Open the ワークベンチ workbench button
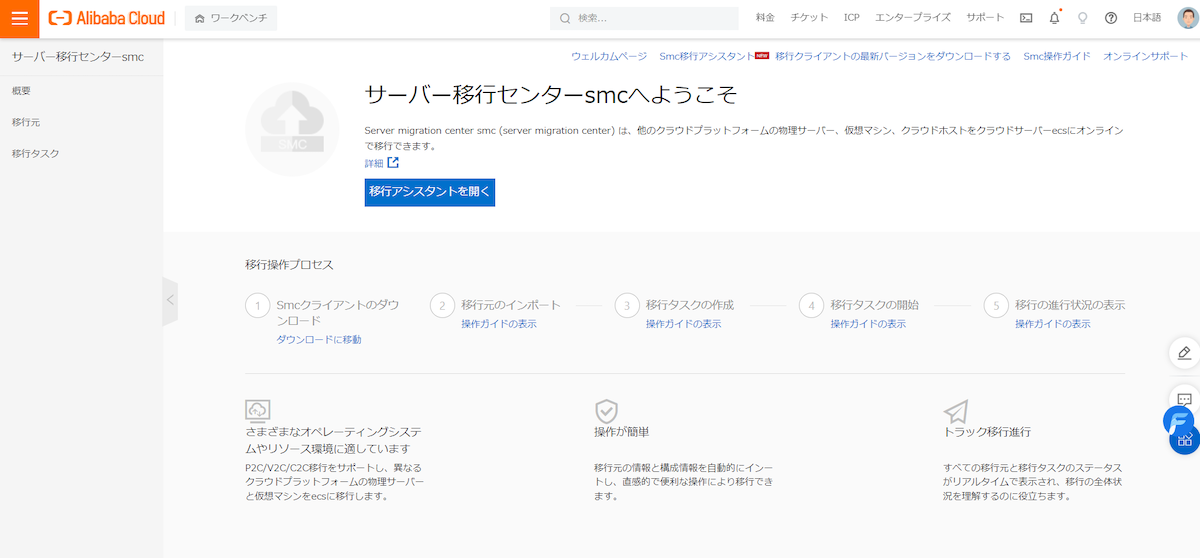 [231, 18]
